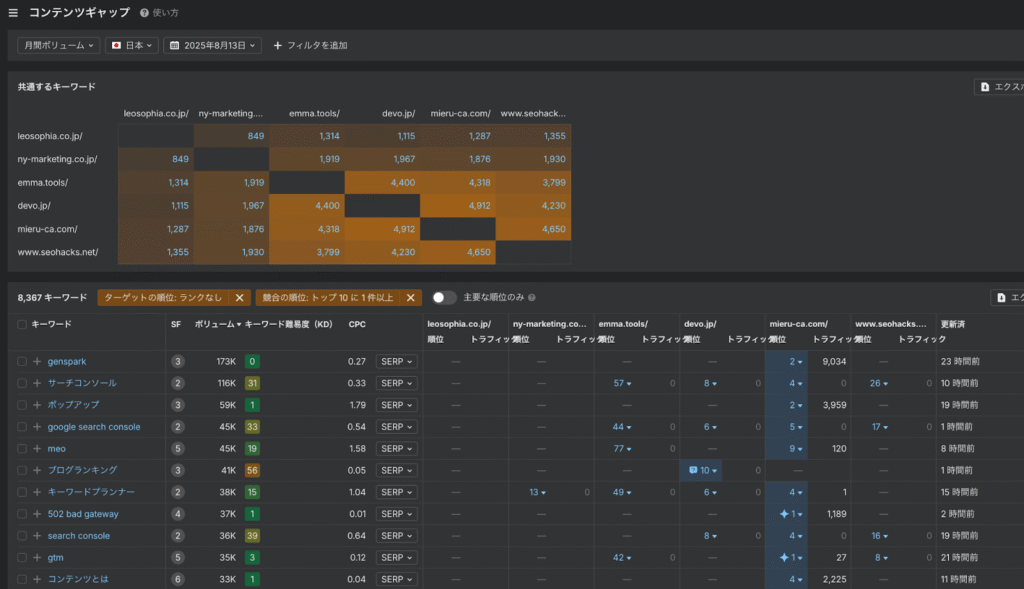The width and height of the screenshot is (1024, 589).
Task: Open SERP dropdown for genspark
Action: 396,361
